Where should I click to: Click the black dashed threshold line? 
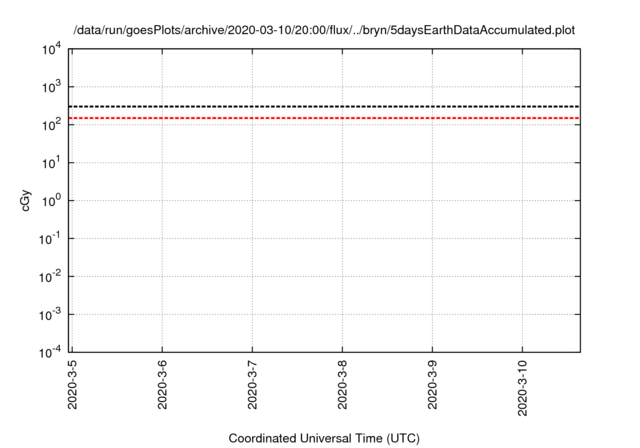(324, 107)
